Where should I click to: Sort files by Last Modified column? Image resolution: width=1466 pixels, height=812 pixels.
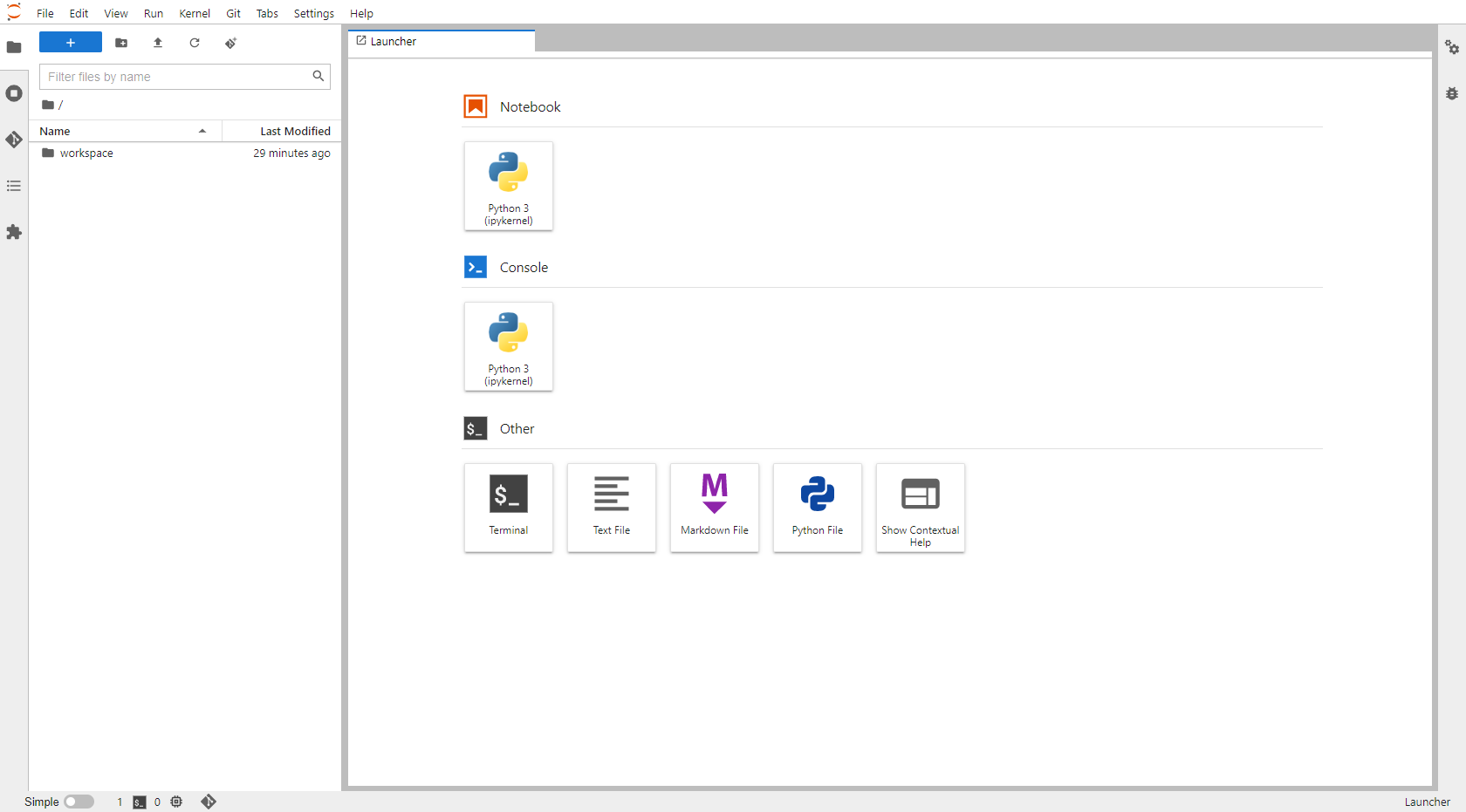point(282,131)
